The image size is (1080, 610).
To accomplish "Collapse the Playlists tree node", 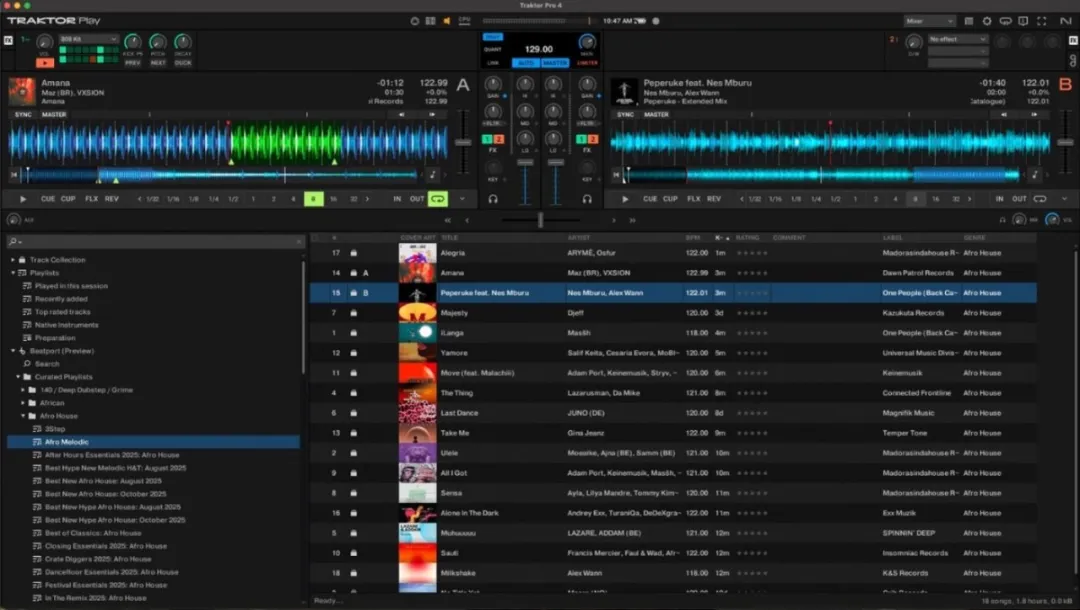I will (x=13, y=273).
